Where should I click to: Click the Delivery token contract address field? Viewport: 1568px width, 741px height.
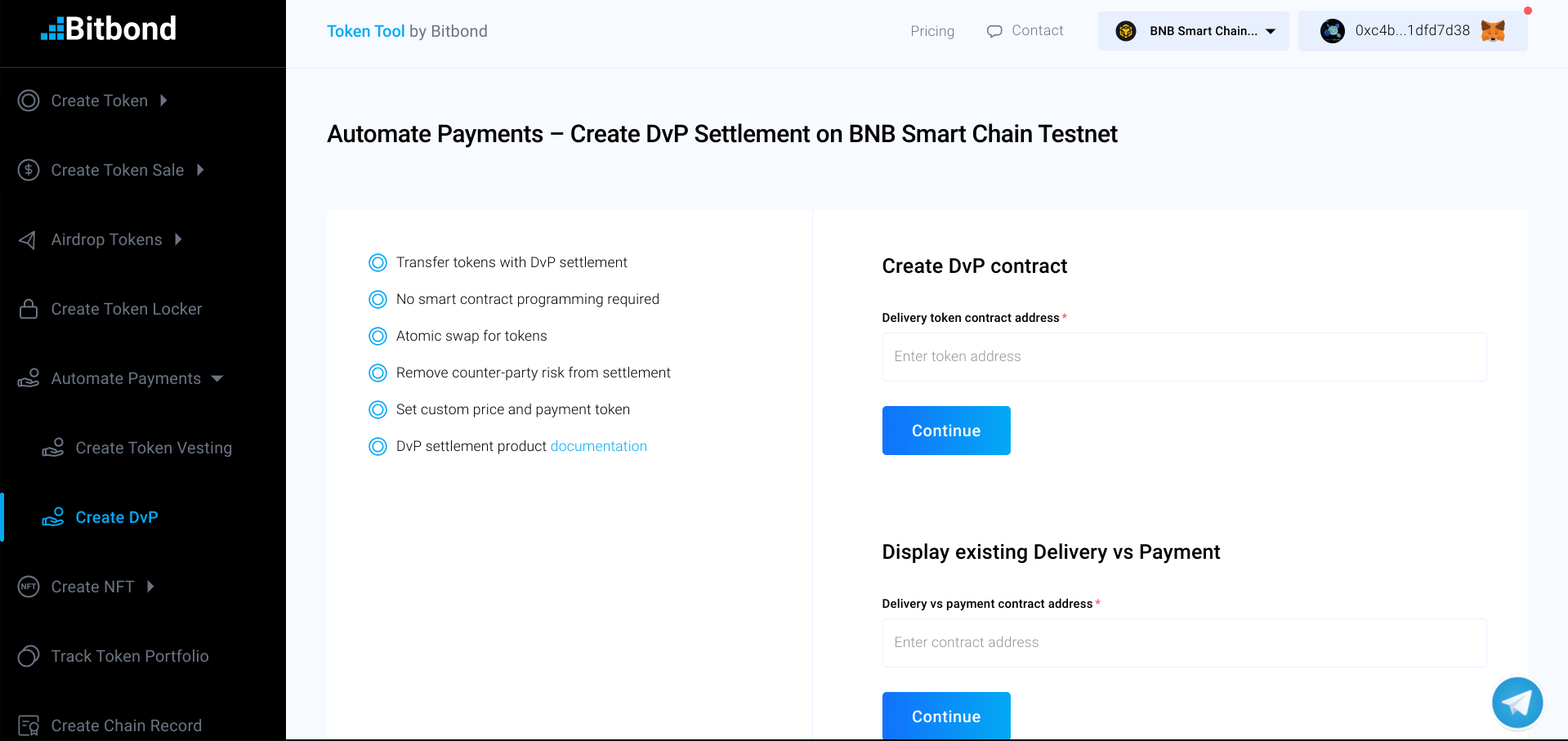pyautogui.click(x=1183, y=357)
